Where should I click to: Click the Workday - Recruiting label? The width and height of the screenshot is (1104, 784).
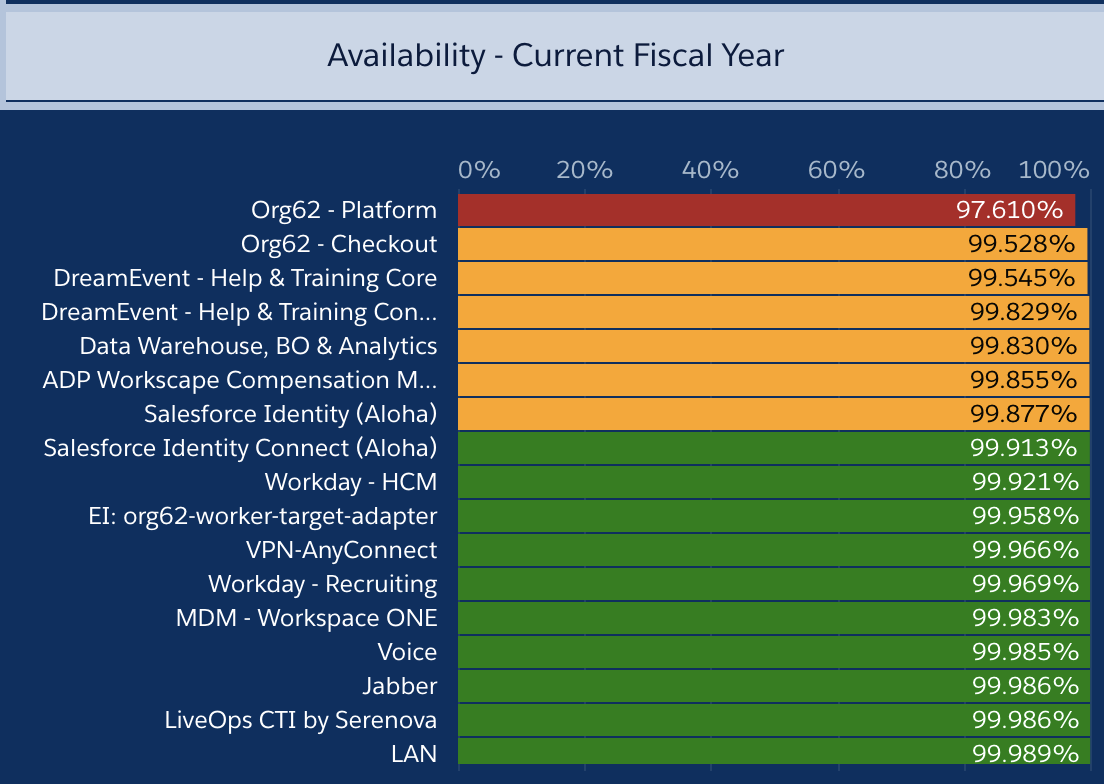pyautogui.click(x=322, y=584)
